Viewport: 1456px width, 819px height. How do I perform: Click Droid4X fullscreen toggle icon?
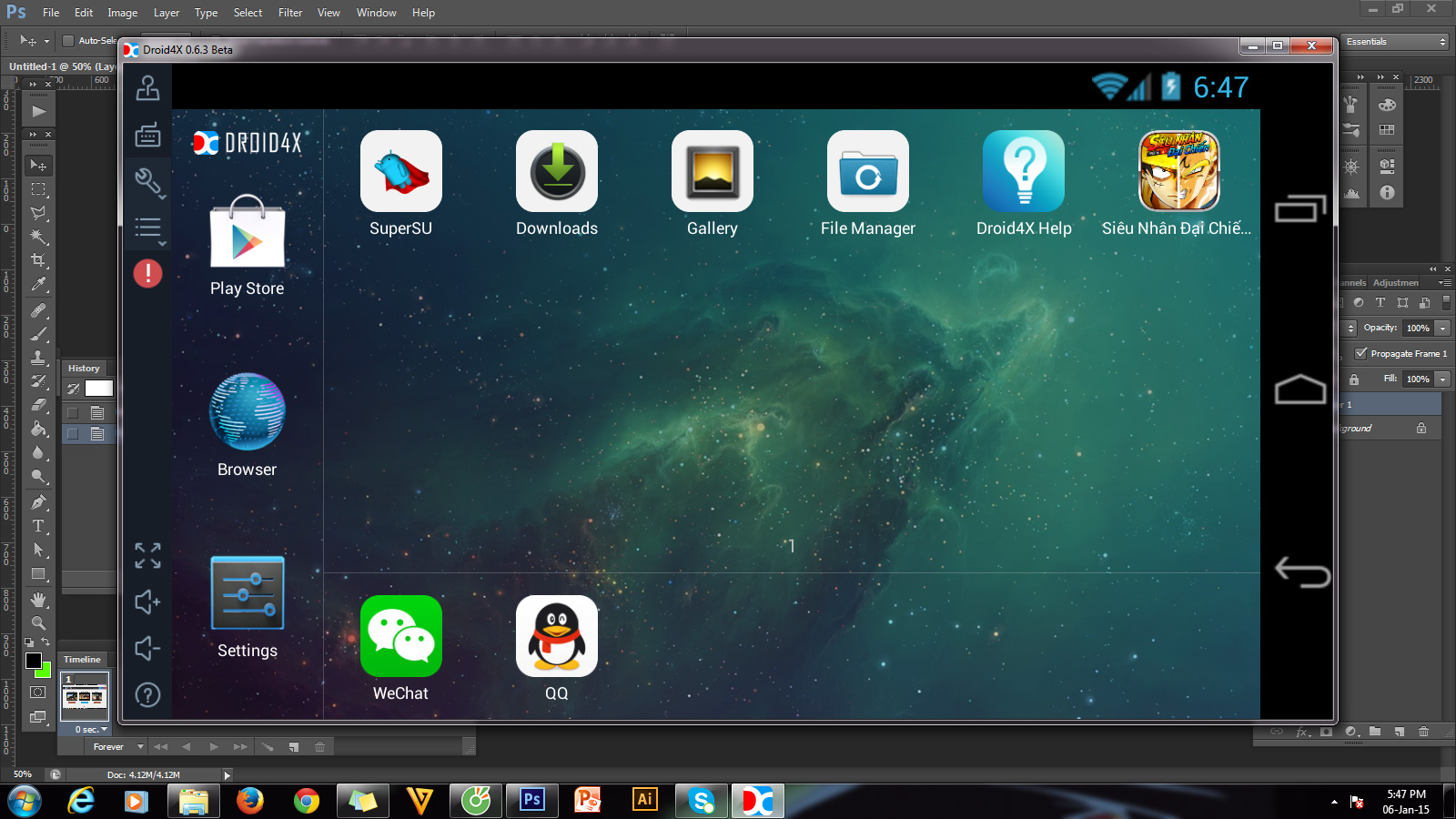coord(147,555)
